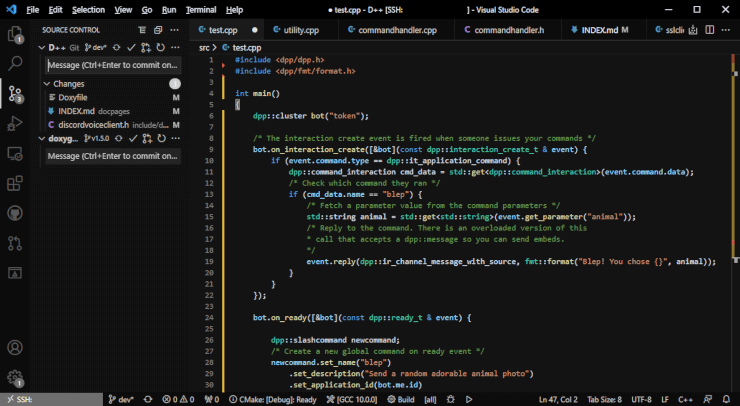Open the Manage gear icon
The width and height of the screenshot is (740, 406).
click(x=15, y=378)
